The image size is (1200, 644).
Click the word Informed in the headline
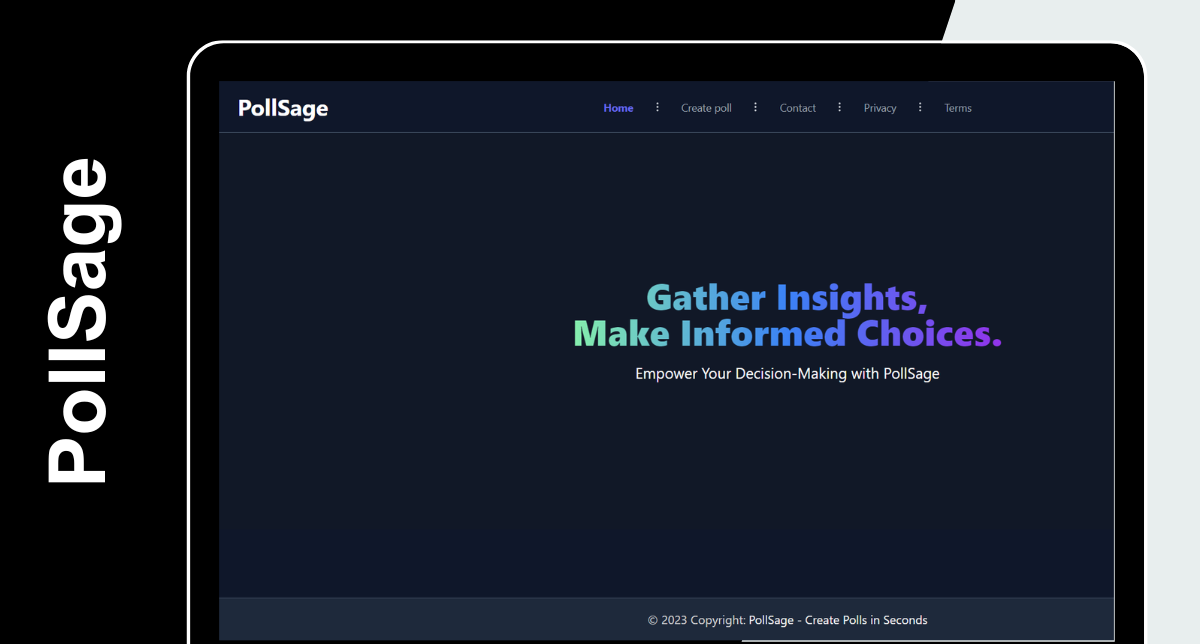[763, 333]
